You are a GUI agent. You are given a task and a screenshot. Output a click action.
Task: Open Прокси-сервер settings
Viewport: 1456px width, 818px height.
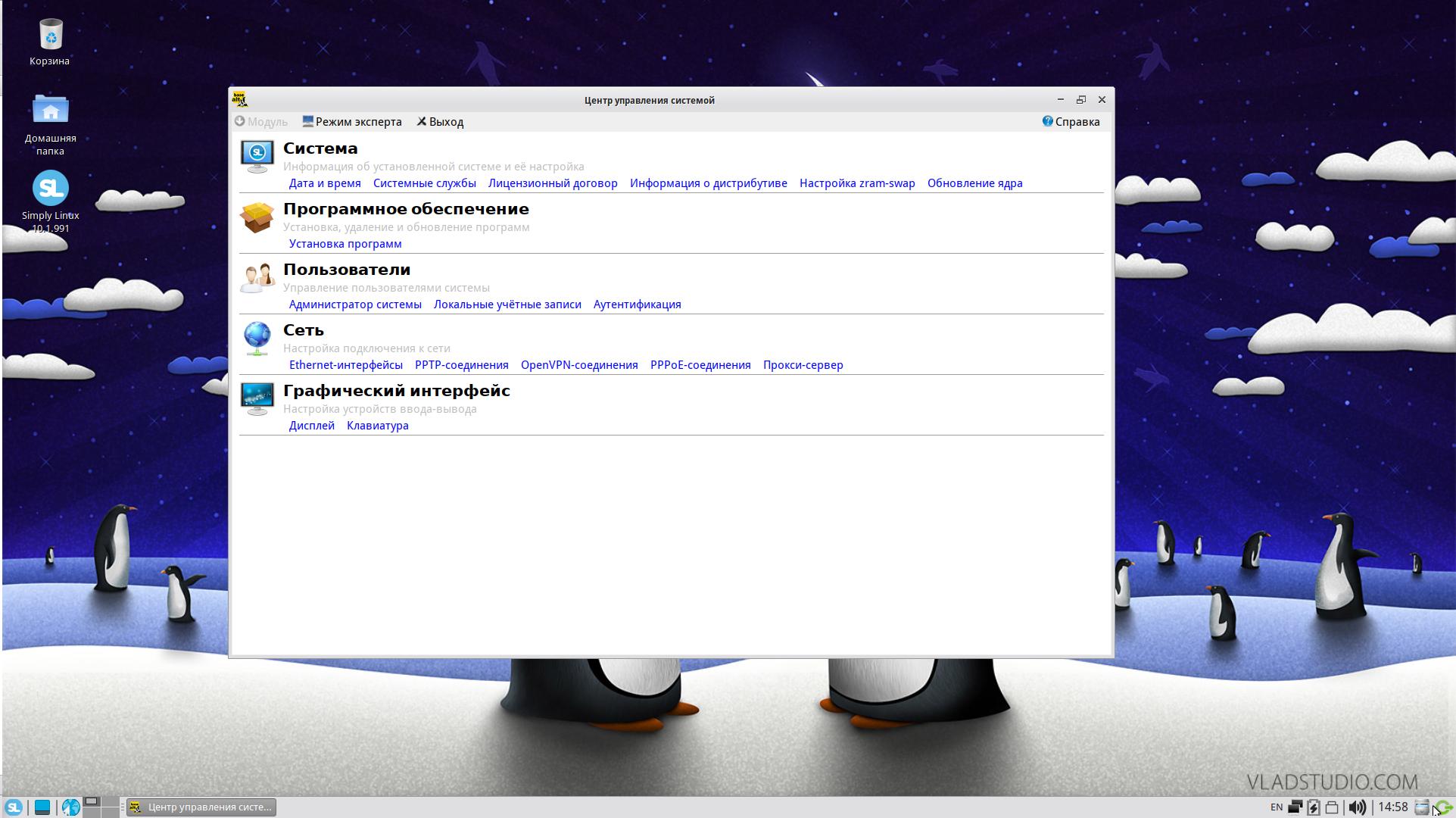click(x=803, y=365)
